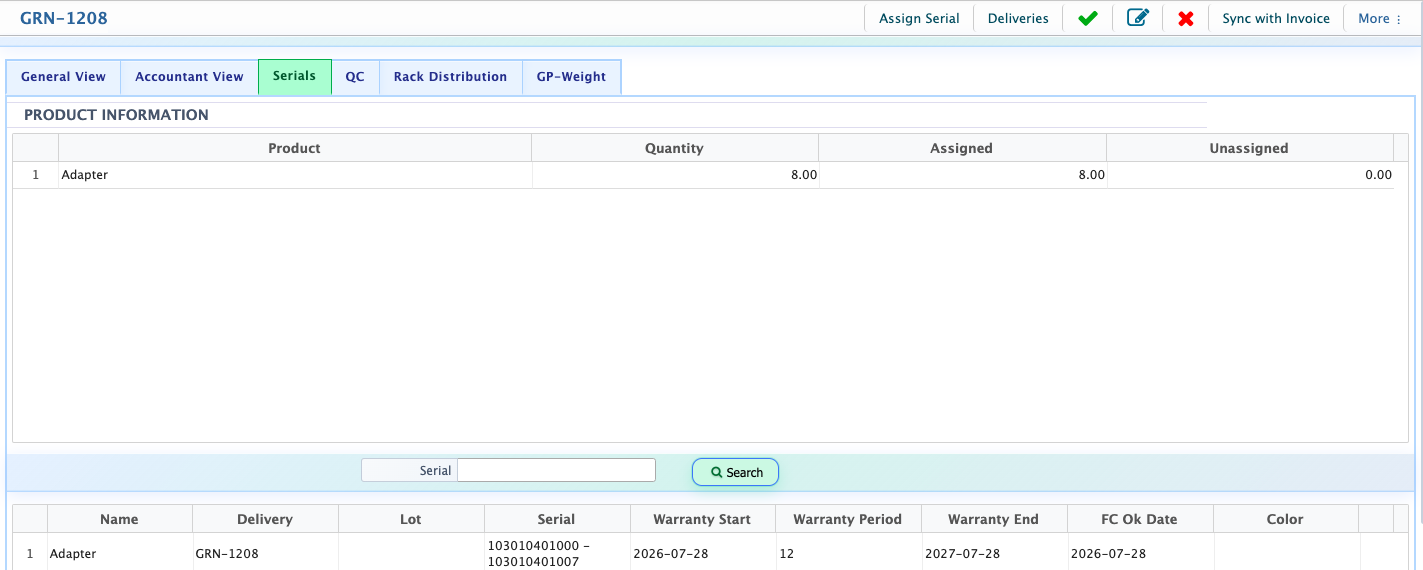Open the Rack Distribution tab

tap(450, 77)
